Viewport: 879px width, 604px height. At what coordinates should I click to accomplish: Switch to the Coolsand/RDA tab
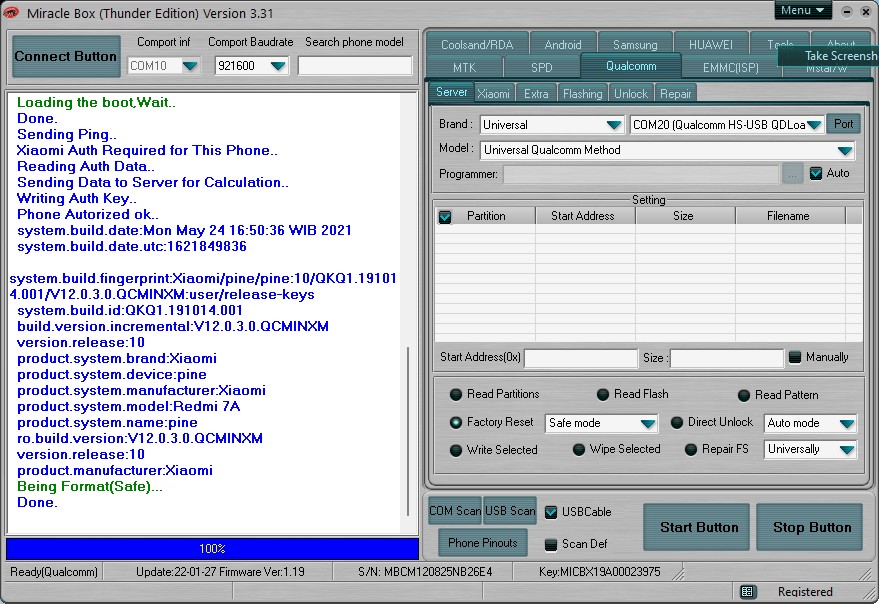(477, 44)
